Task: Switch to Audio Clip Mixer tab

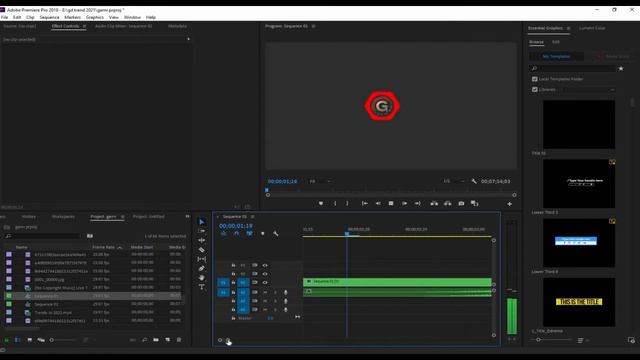Action: coord(123,26)
